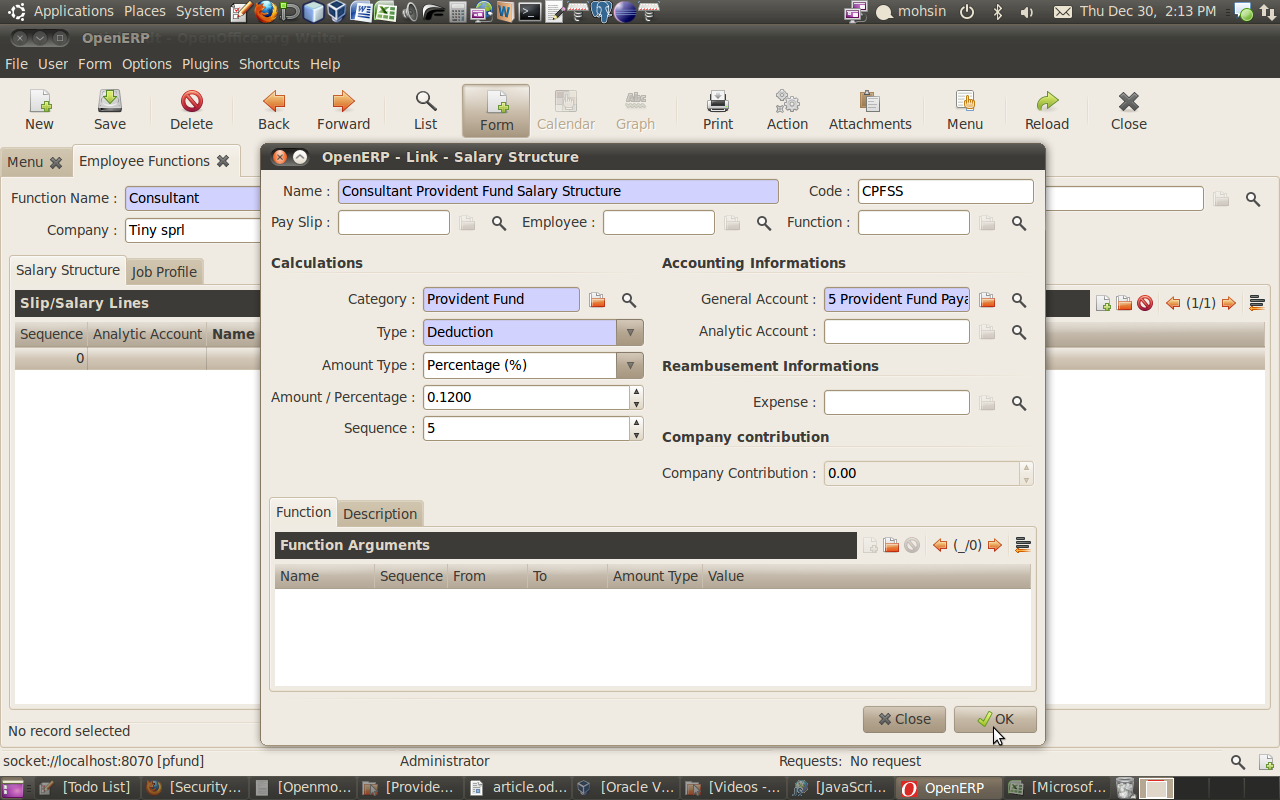1280x800 pixels.
Task: Open the Help menu
Action: pyautogui.click(x=325, y=63)
